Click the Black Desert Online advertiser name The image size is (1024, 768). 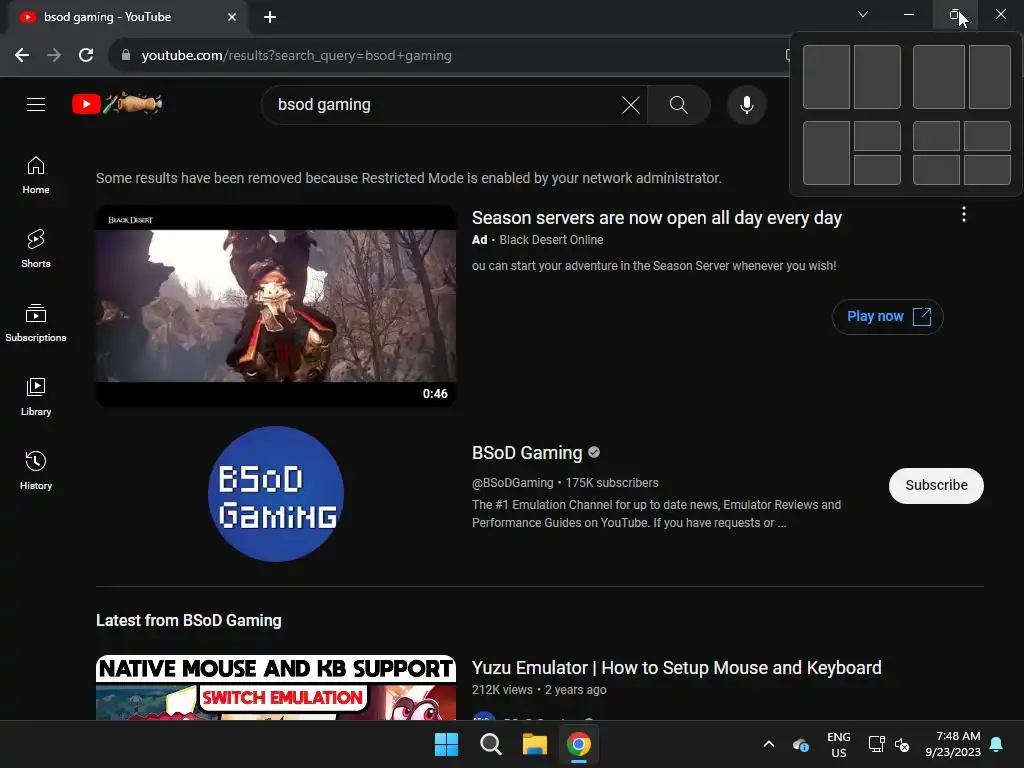(x=551, y=240)
